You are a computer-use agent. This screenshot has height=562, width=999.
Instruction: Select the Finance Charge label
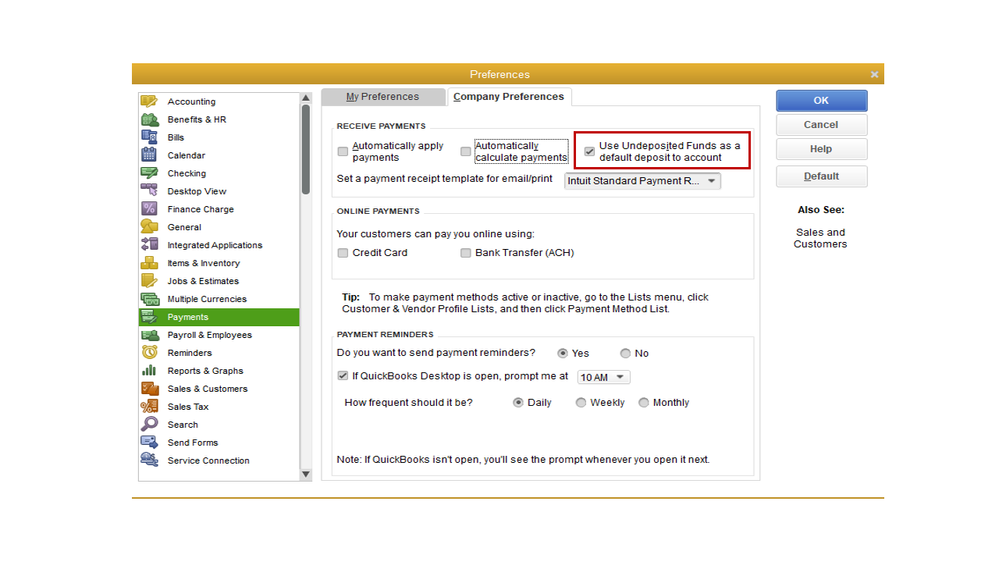point(201,208)
